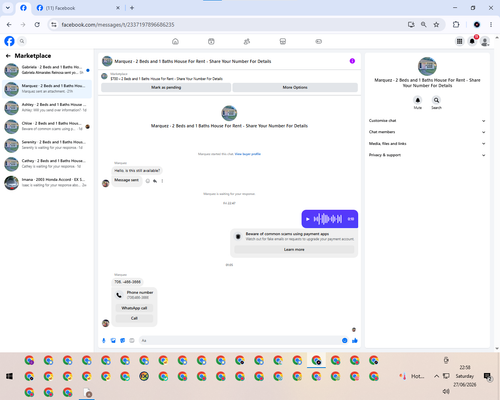
Task: Open the Friends tab icon
Action: 247,41
